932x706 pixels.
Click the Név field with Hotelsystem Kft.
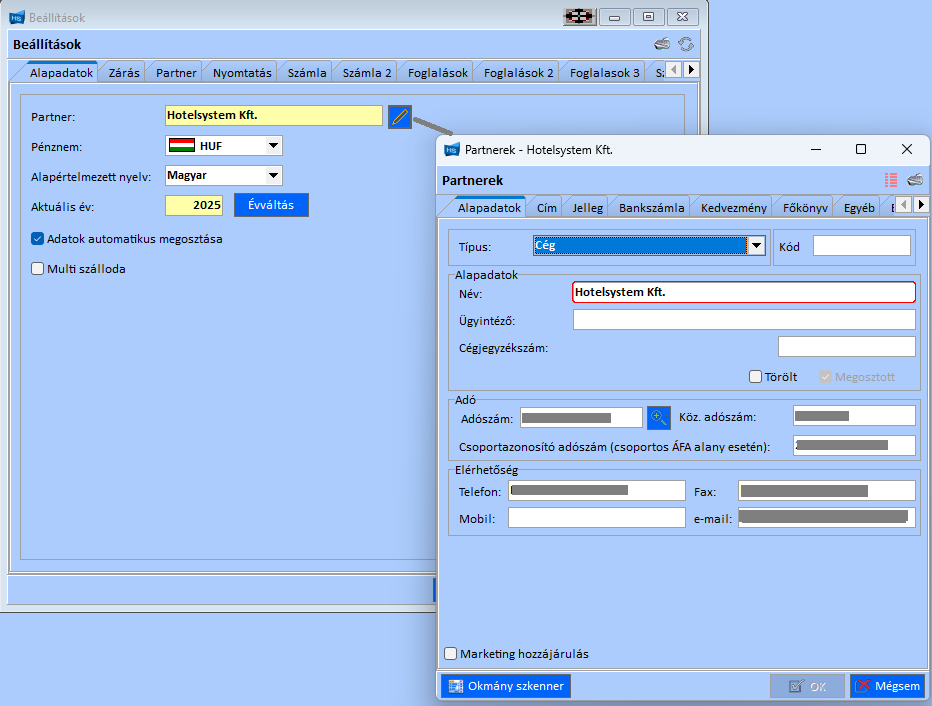coord(744,292)
